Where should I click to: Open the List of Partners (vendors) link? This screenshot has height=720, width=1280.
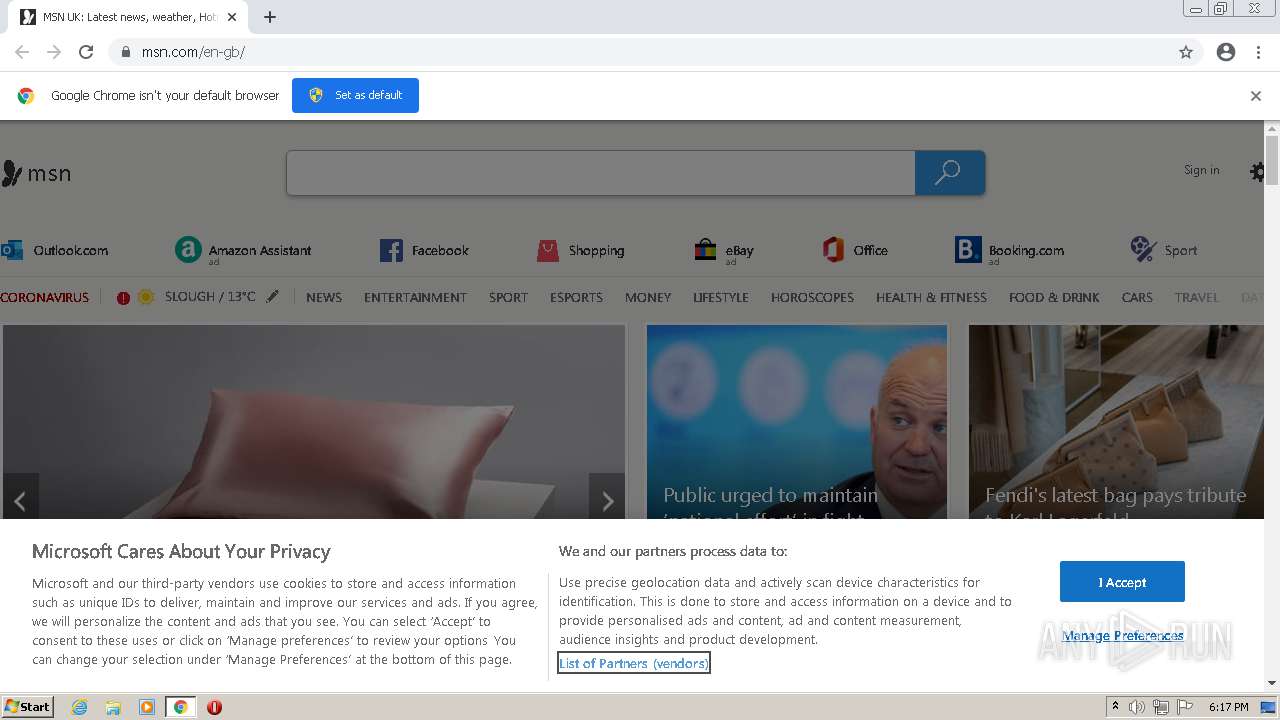point(634,663)
